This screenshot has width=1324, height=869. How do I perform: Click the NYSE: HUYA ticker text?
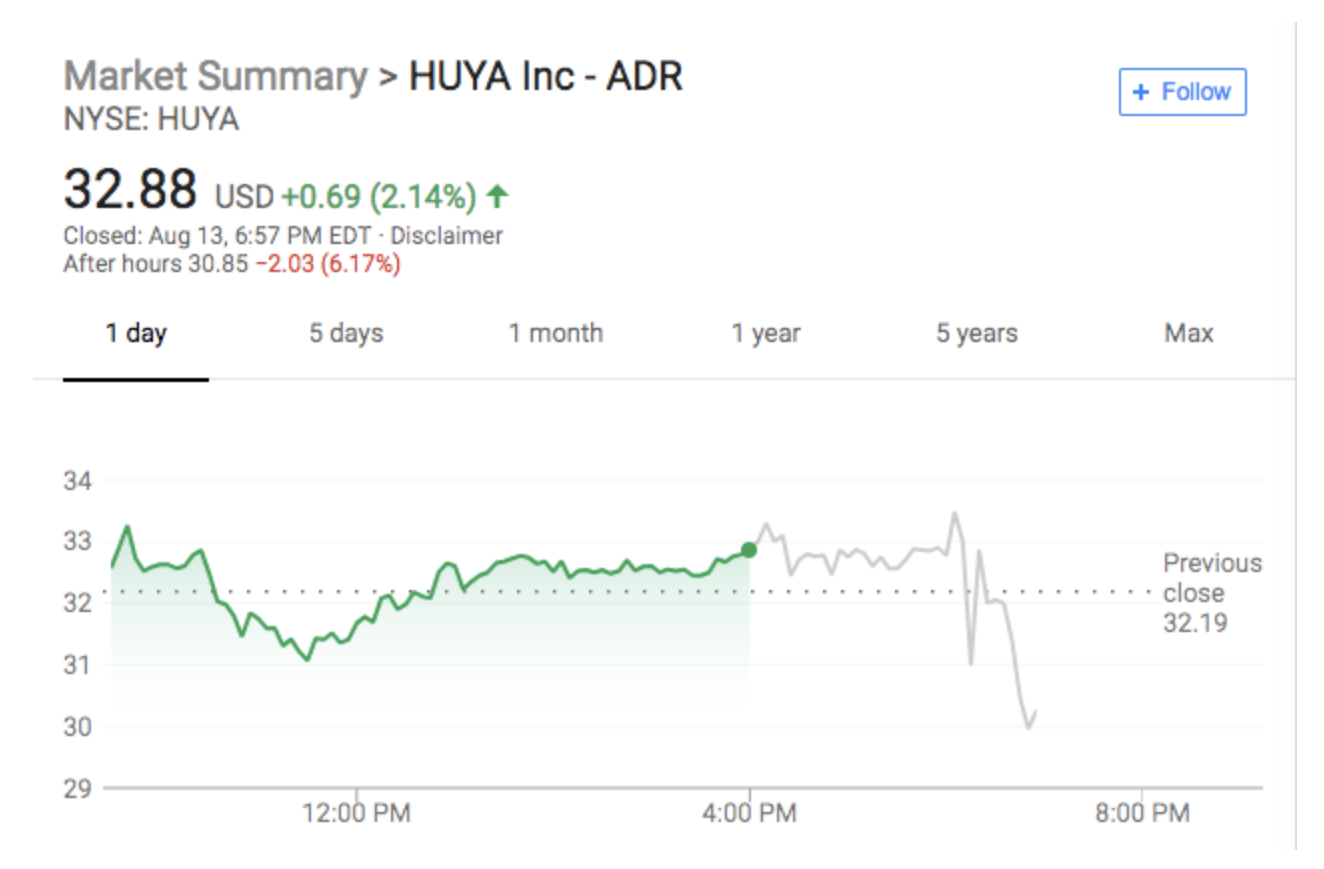tap(151, 120)
